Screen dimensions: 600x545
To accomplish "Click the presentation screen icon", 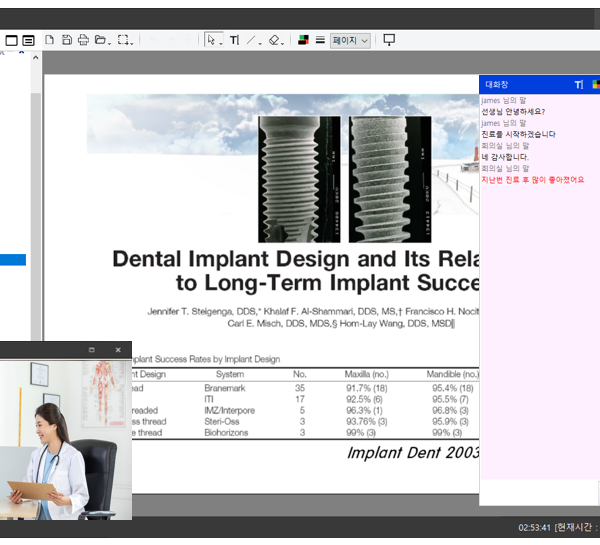I will click(389, 40).
